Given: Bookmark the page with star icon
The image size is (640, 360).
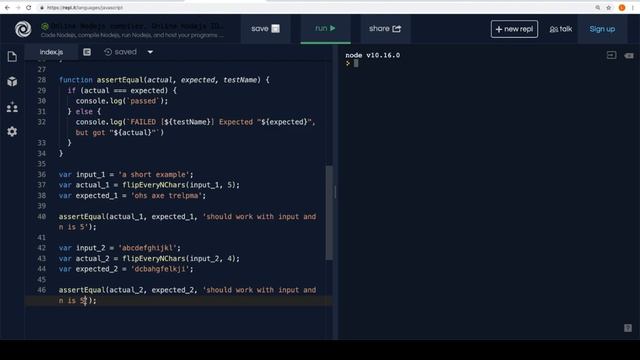Looking at the screenshot, I should click(609, 7).
